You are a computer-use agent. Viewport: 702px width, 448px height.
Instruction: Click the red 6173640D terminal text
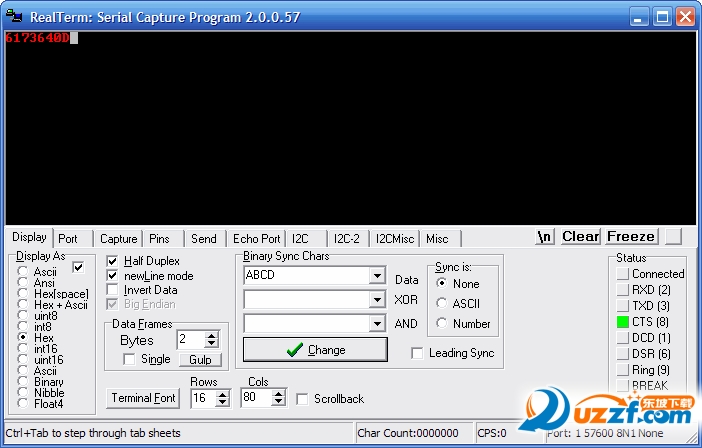[x=38, y=38]
